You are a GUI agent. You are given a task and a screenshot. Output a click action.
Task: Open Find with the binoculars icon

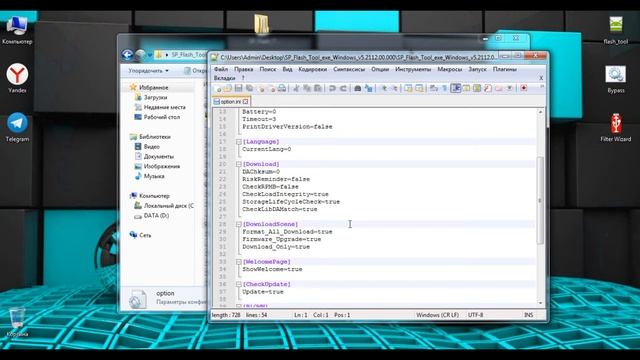[x=358, y=88]
